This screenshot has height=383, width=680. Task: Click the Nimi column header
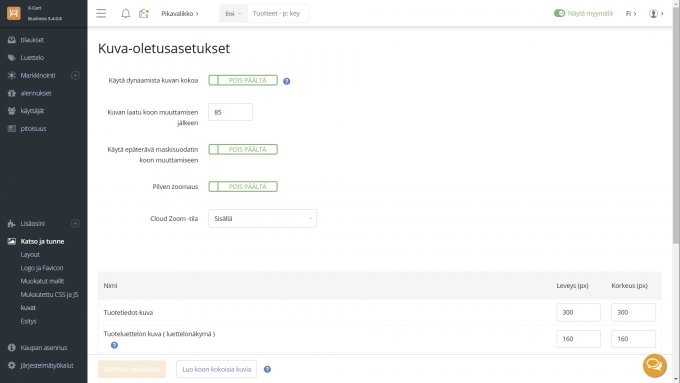[x=110, y=286]
